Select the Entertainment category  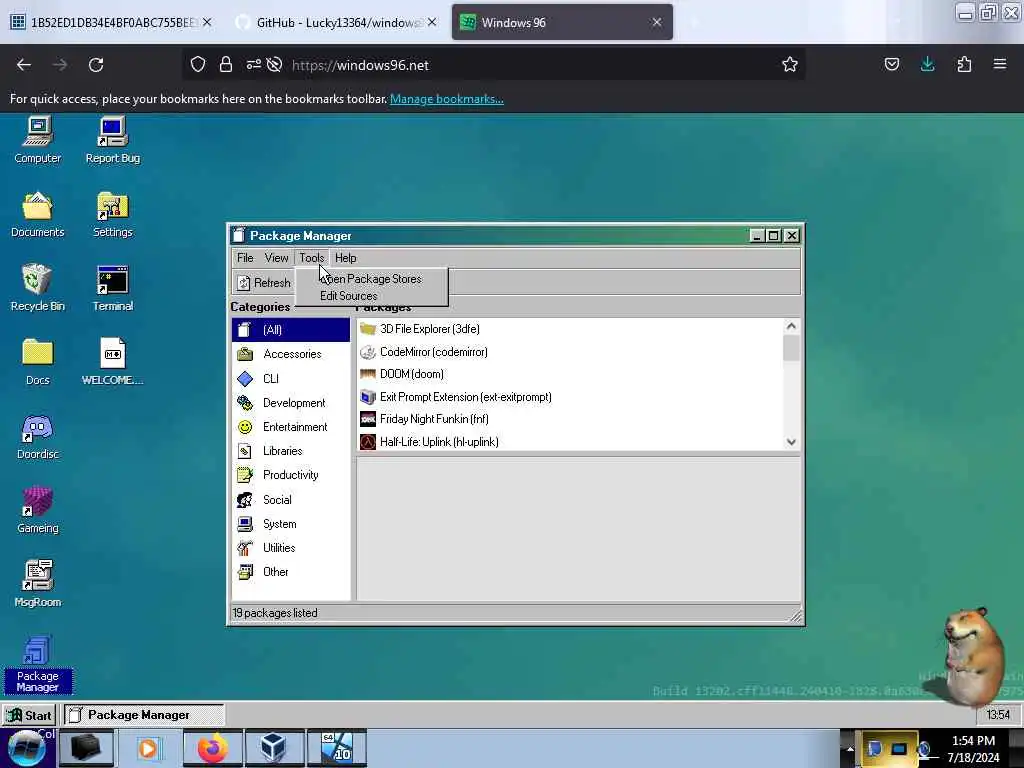291,427
